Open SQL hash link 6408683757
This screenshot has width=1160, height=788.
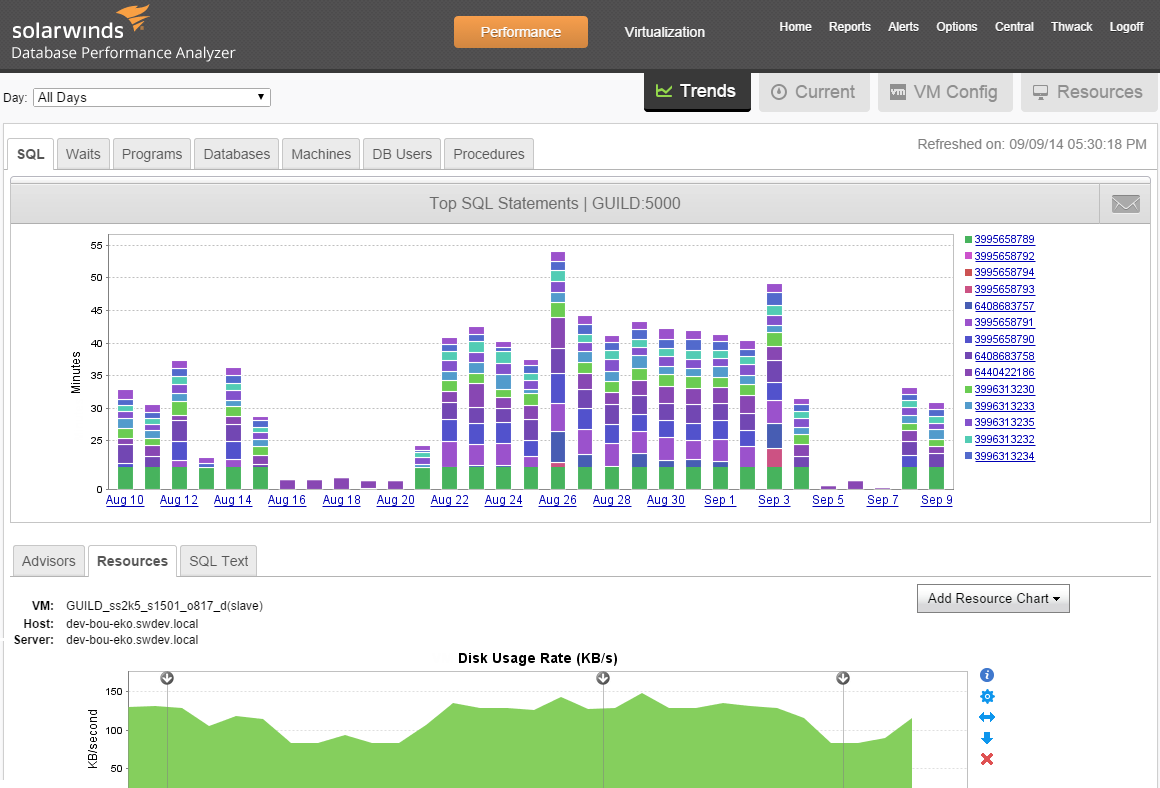[x=1004, y=306]
